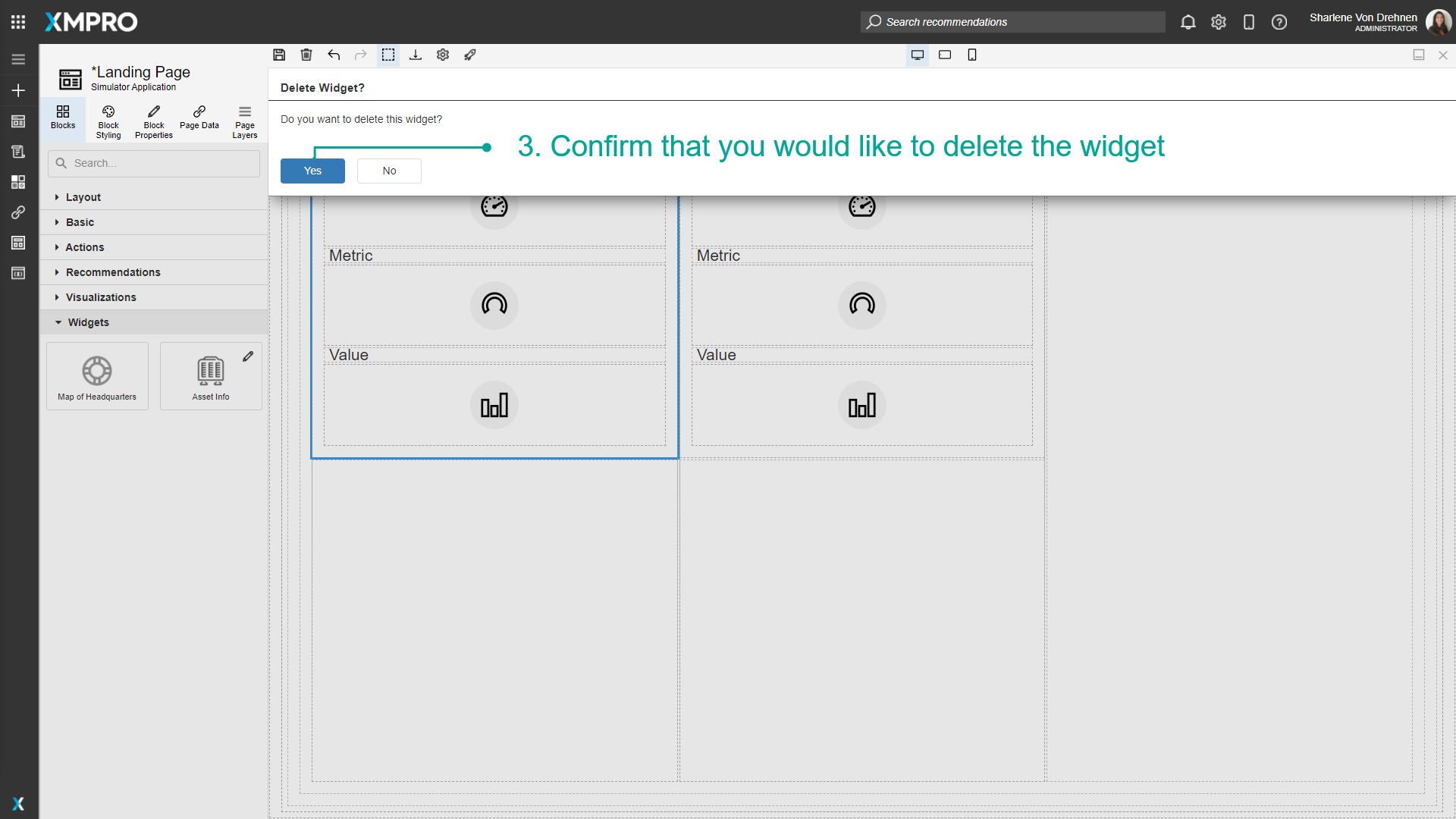Viewport: 1456px width, 819px height.
Task: Open page settings via the gear toolbar icon
Action: pyautogui.click(x=443, y=55)
